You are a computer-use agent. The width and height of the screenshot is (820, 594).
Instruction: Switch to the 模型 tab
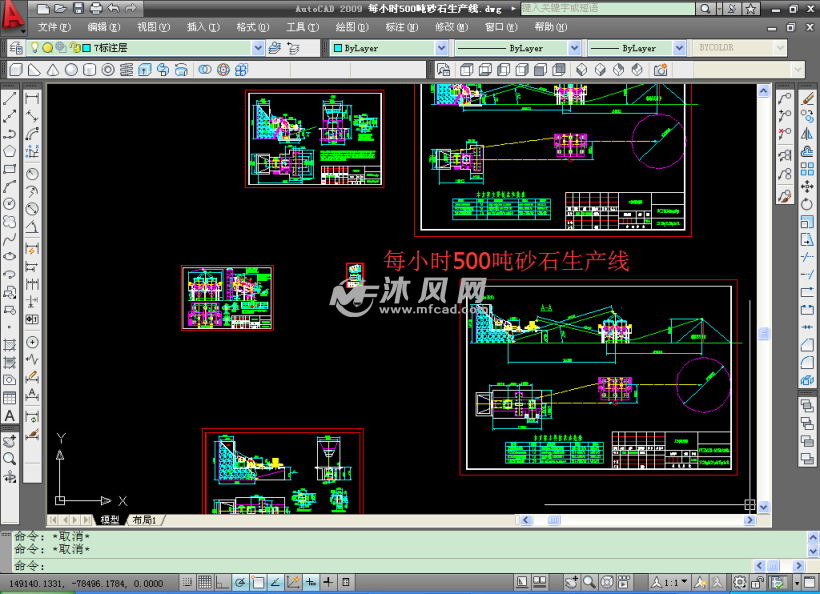[109, 520]
